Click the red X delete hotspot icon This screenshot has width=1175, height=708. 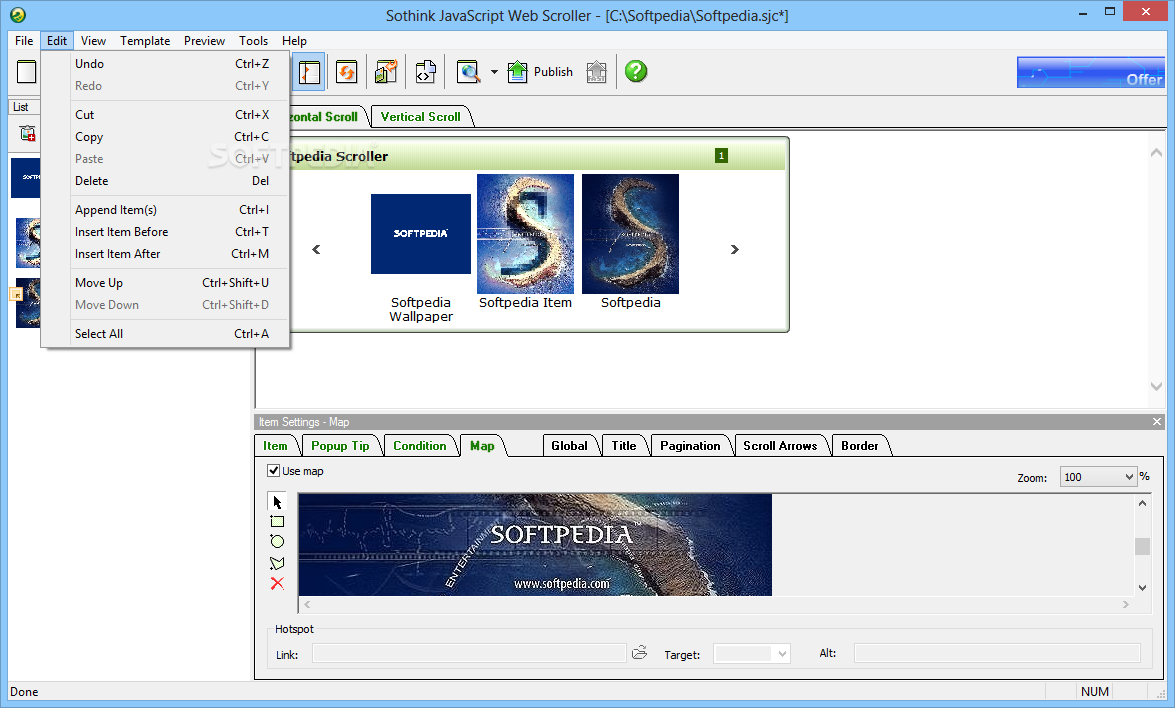point(277,583)
